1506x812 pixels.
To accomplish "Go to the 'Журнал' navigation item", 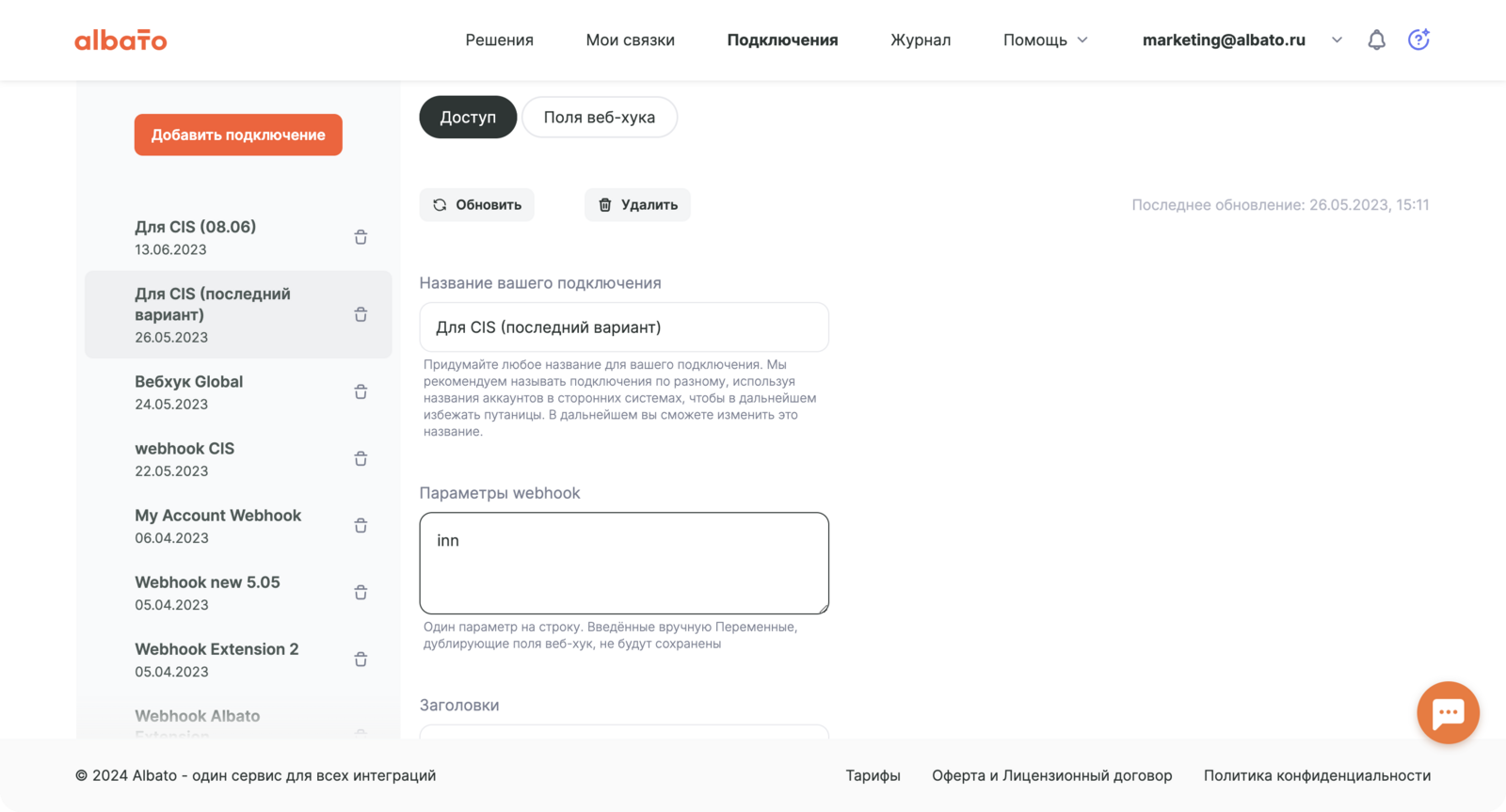I will [920, 40].
